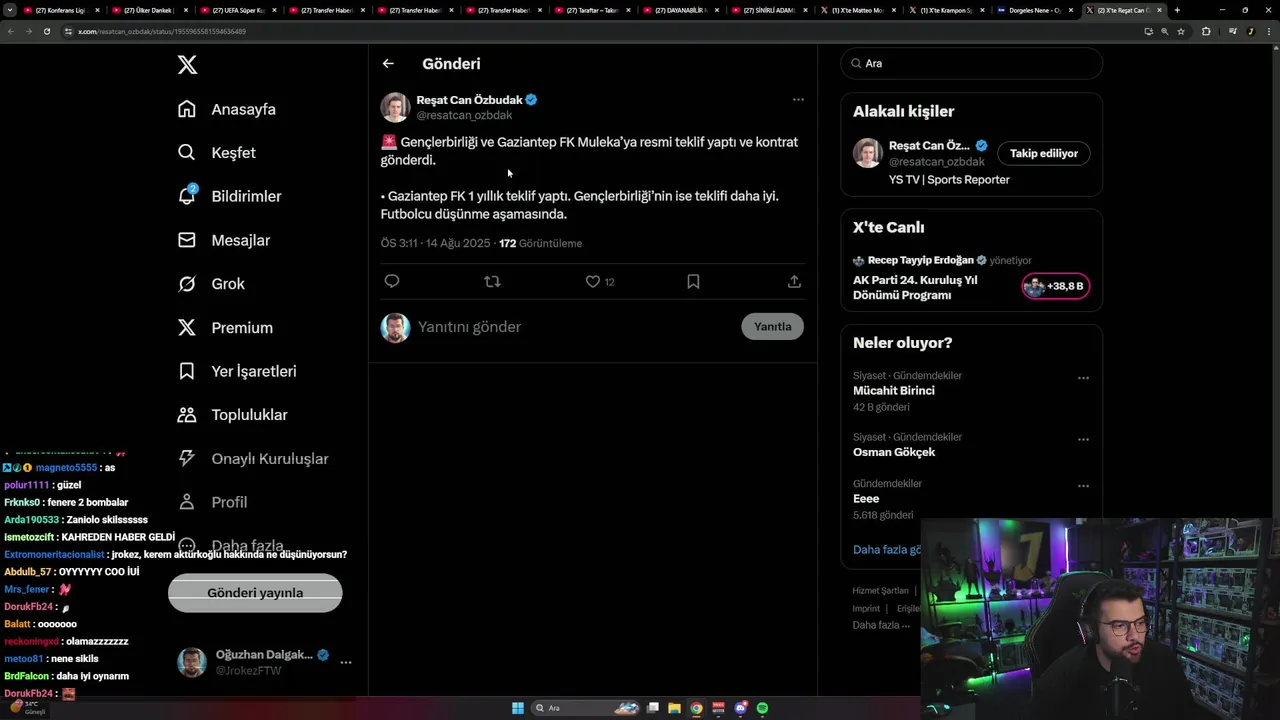
Task: Bookmark the post using bookmark icon
Action: click(x=693, y=282)
